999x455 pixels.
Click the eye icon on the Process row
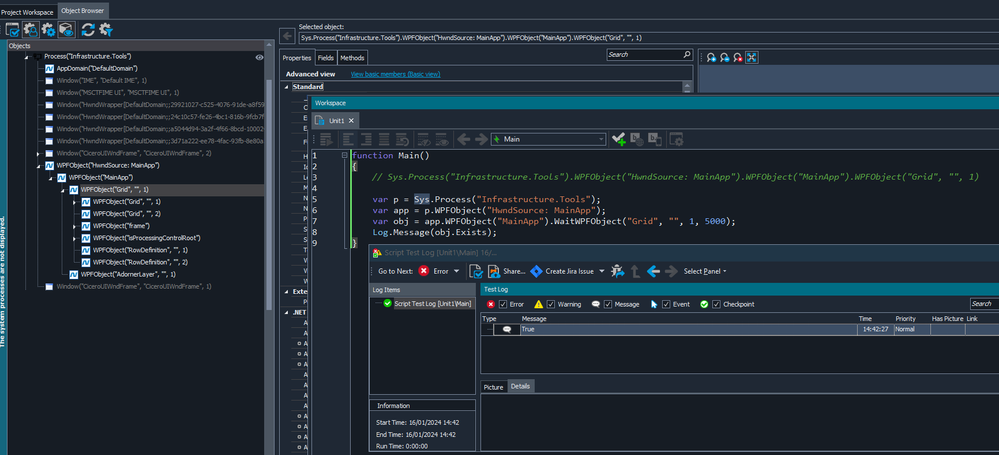[259, 57]
